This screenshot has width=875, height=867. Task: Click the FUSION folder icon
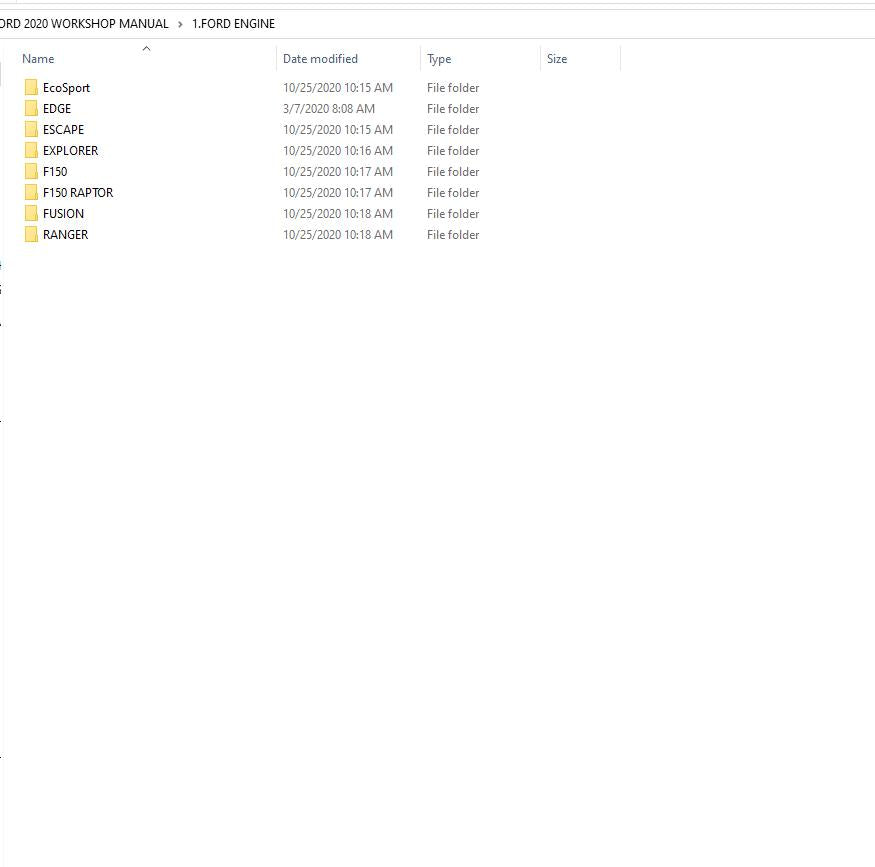[x=31, y=214]
